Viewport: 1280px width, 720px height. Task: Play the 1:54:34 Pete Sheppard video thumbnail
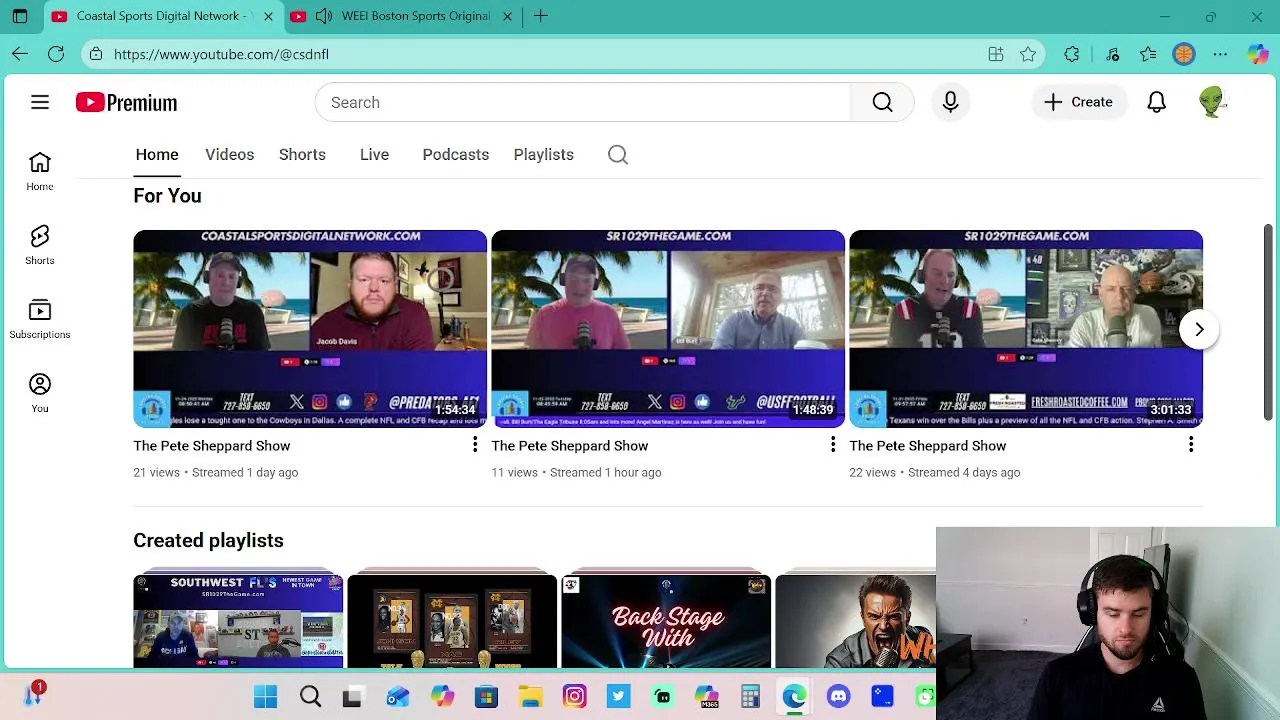pyautogui.click(x=310, y=329)
